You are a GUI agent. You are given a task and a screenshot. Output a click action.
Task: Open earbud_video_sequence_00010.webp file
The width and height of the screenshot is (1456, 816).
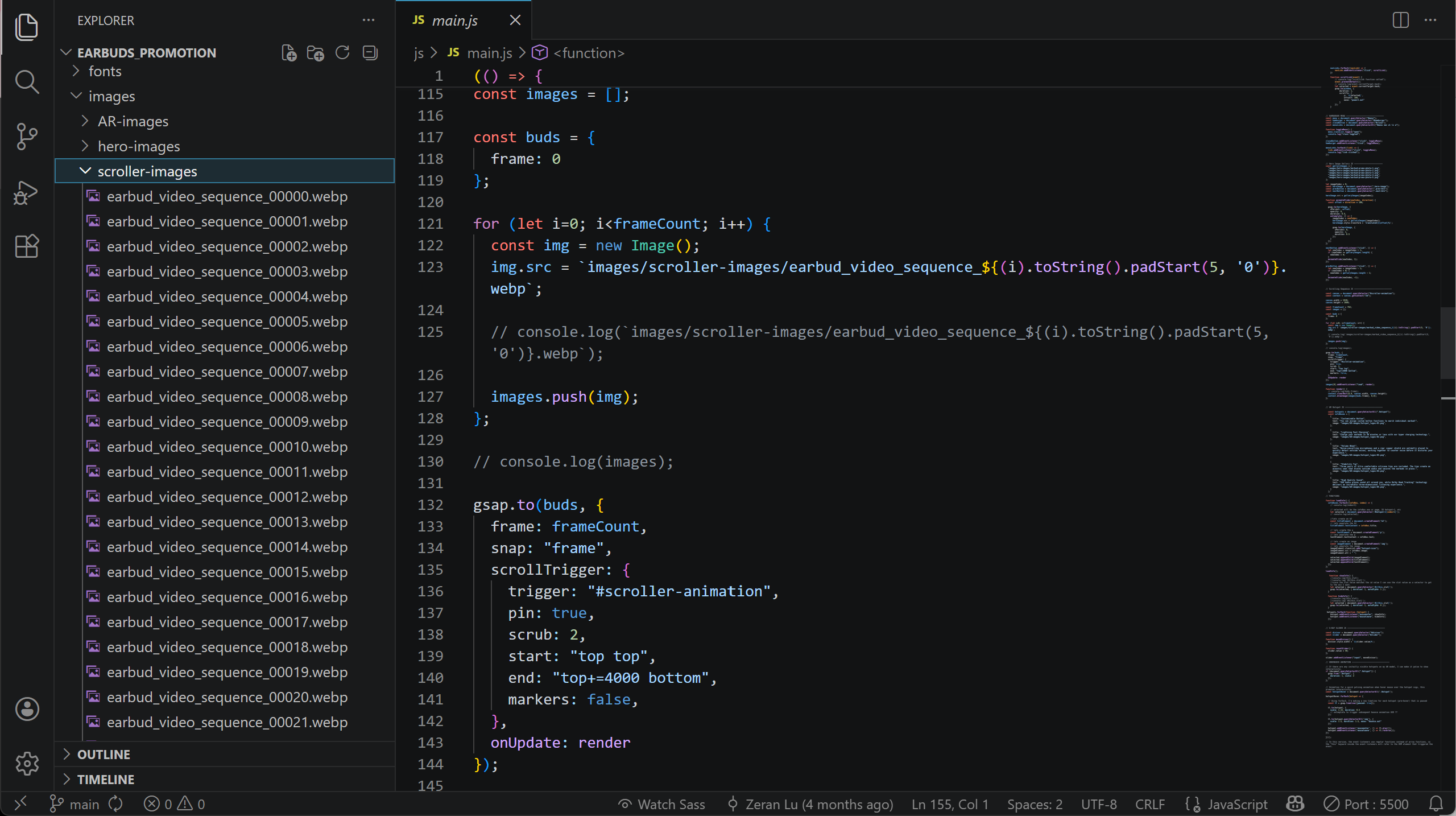(x=226, y=447)
